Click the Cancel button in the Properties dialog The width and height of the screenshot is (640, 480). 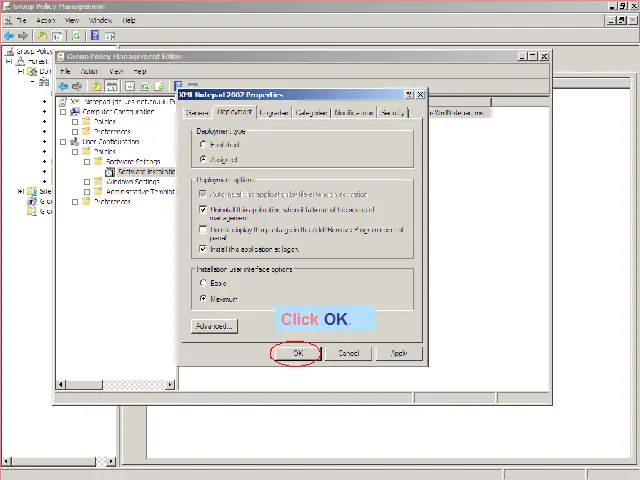tap(348, 353)
